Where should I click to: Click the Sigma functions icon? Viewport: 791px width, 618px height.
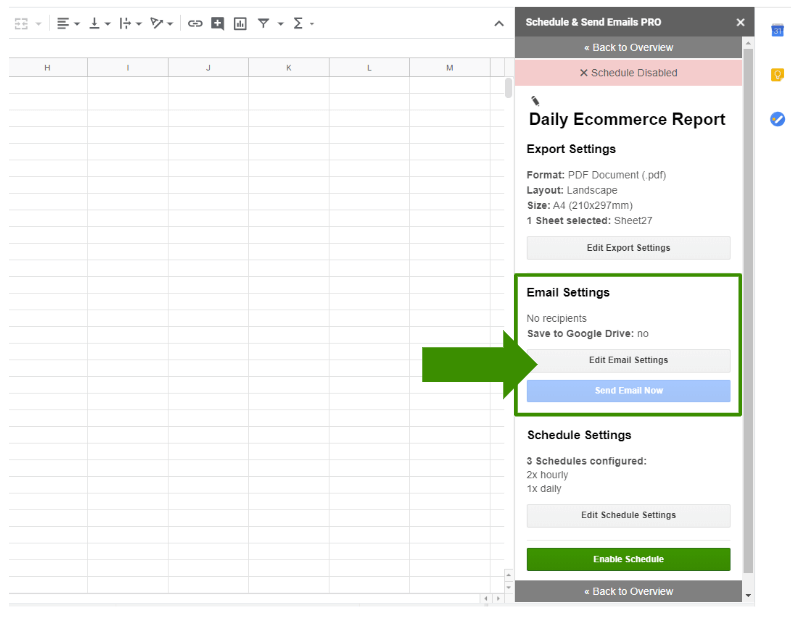point(298,23)
